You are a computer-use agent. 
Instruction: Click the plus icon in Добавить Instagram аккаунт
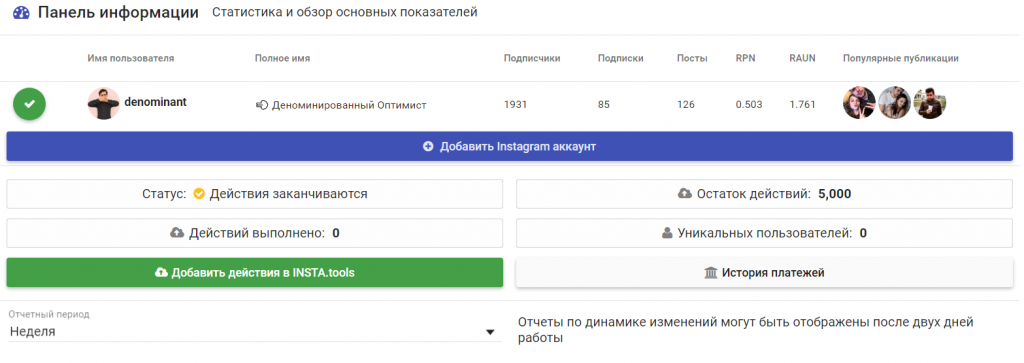point(428,147)
